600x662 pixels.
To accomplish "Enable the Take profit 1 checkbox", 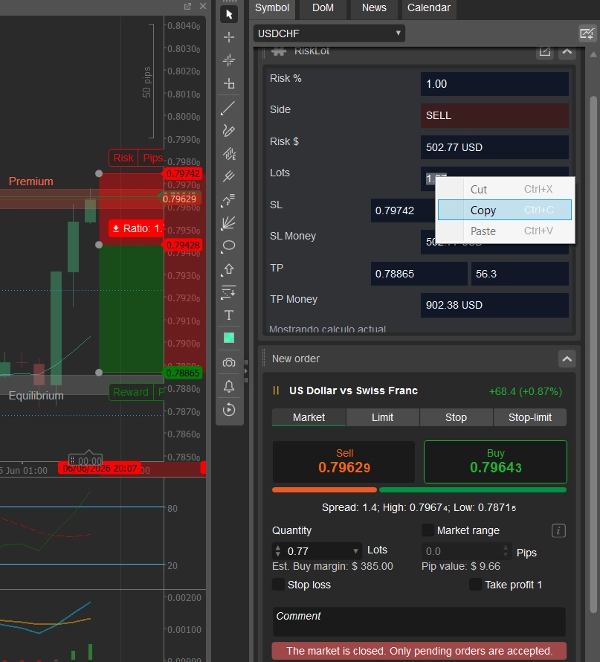I will click(475, 584).
